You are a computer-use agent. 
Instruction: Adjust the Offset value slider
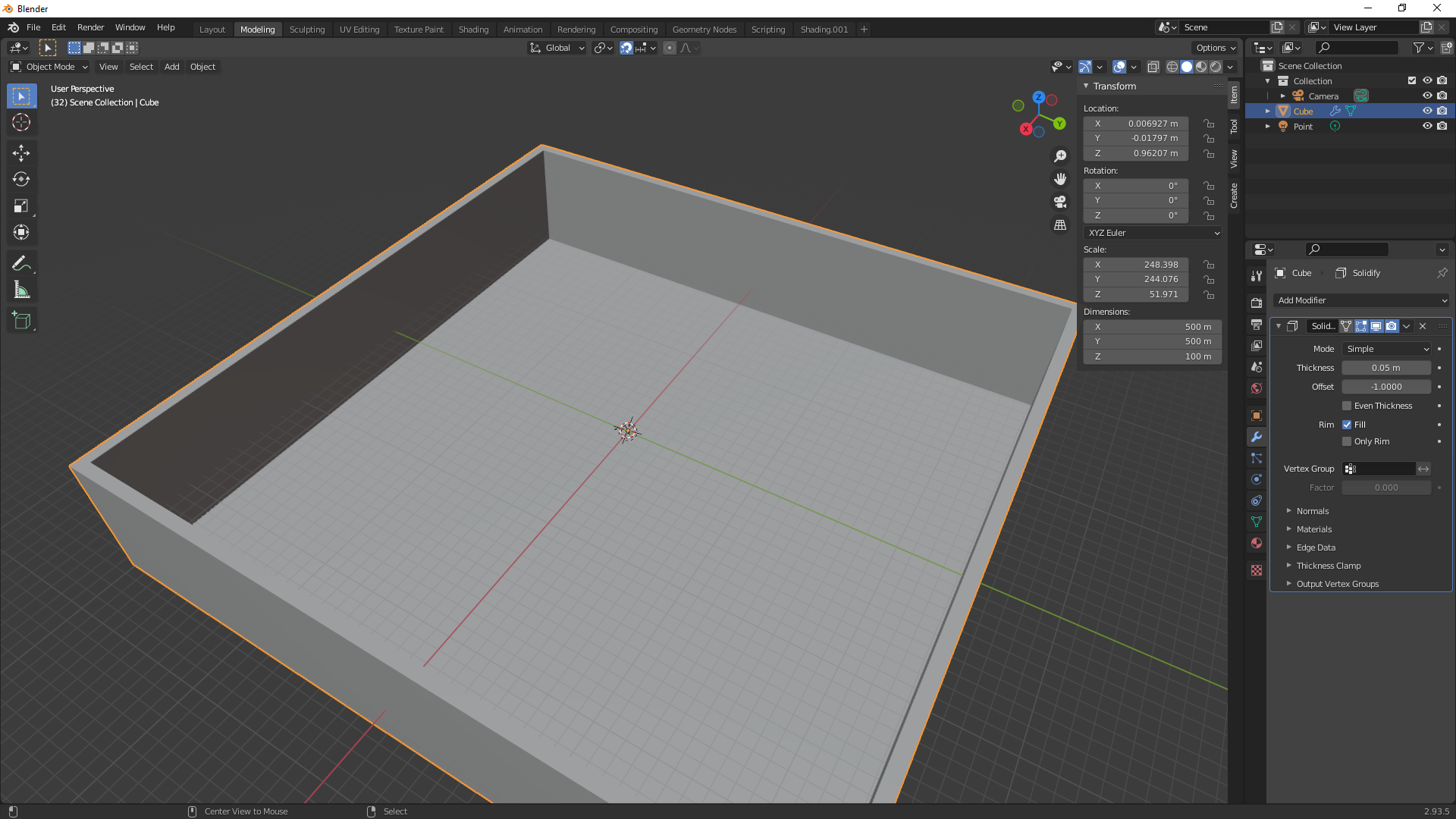tap(1386, 387)
